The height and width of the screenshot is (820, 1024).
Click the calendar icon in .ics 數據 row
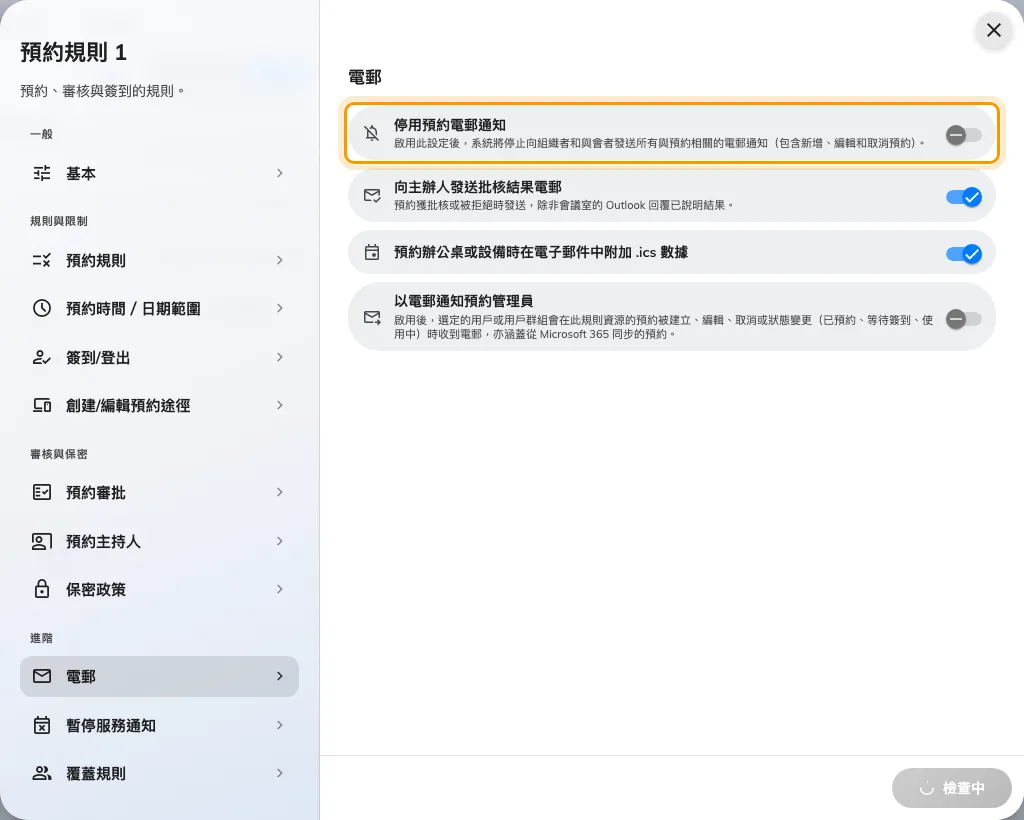click(372, 252)
